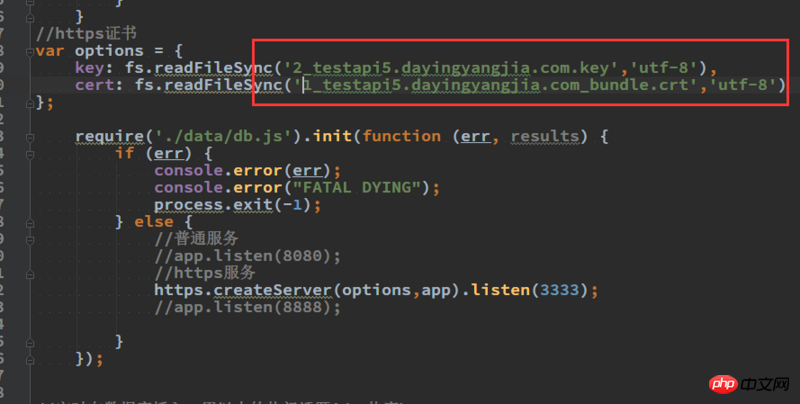This screenshot has width=800, height=404.
Task: Click the 中文网 watermark text
Action: click(x=765, y=384)
